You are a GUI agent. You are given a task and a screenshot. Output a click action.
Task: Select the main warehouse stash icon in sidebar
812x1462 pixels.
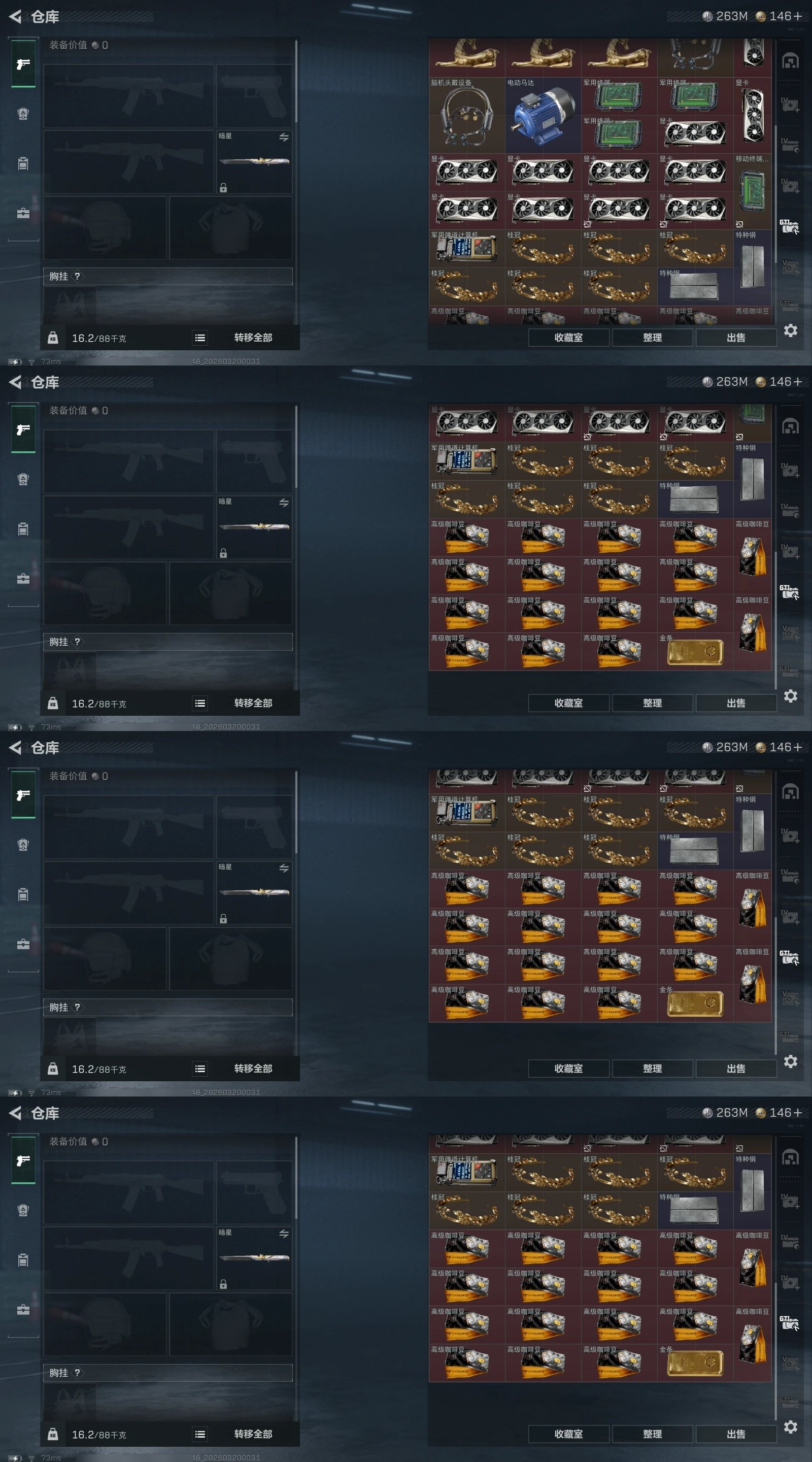point(791,61)
